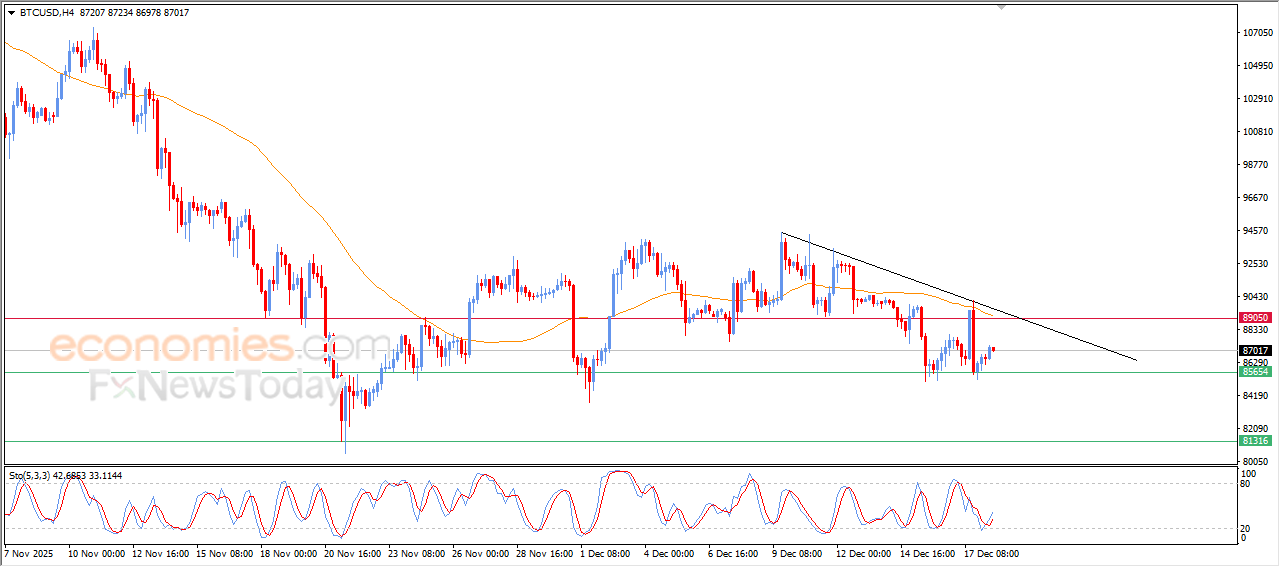Screen dimensions: 1280x567
Task: Click the 17 Dec 08:00 time label
Action: pyautogui.click(x=991, y=553)
